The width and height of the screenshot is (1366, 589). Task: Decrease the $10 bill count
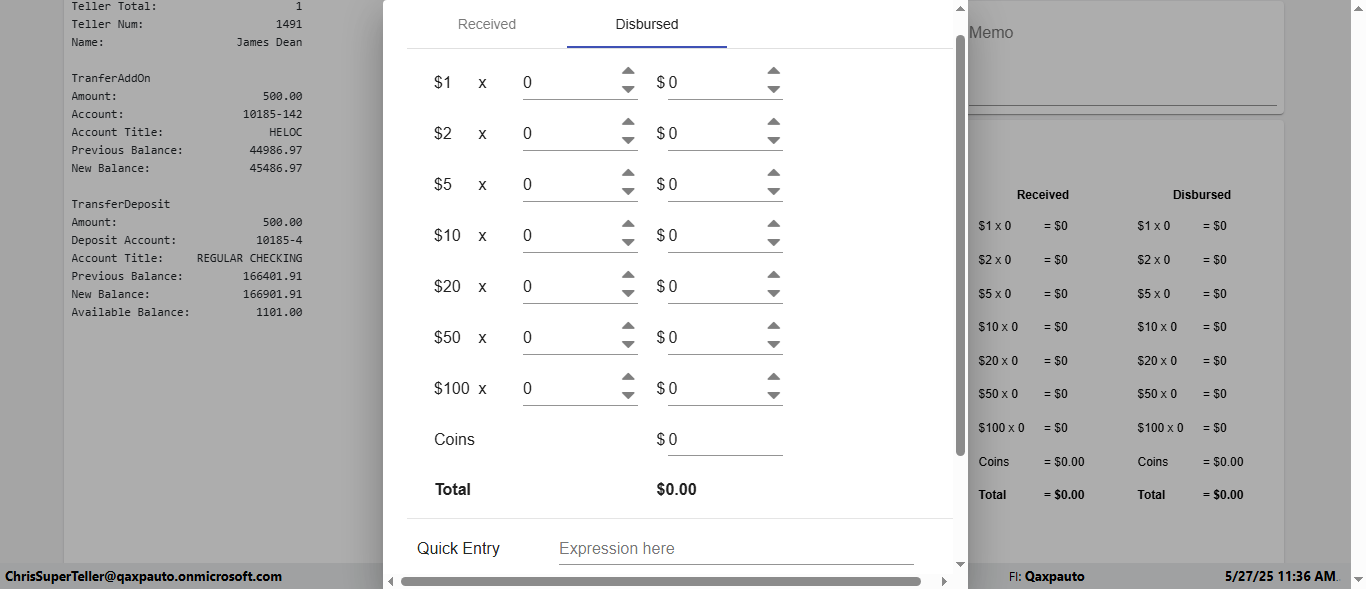click(x=628, y=243)
